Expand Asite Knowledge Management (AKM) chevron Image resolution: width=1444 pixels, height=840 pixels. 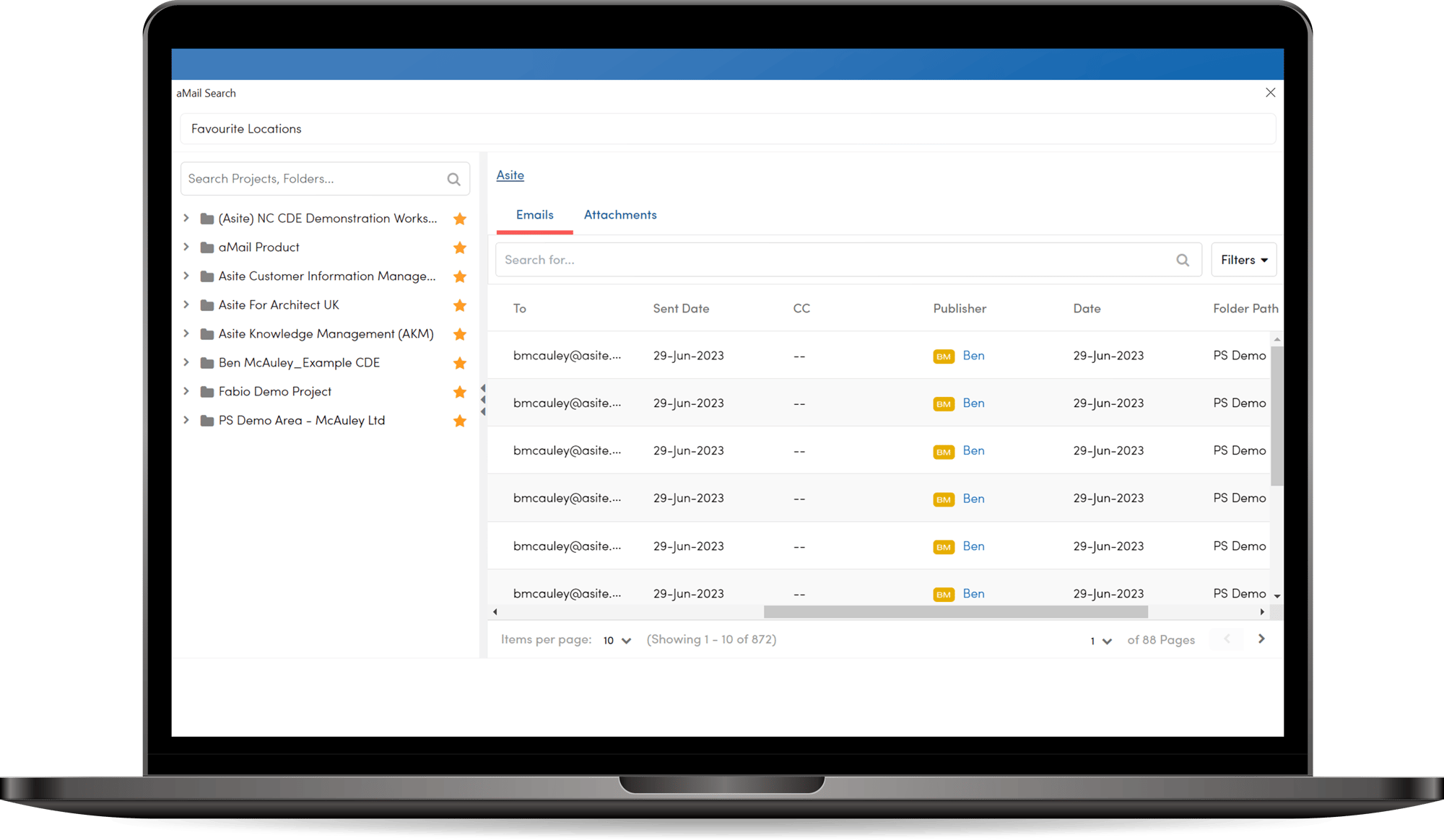pyautogui.click(x=186, y=333)
